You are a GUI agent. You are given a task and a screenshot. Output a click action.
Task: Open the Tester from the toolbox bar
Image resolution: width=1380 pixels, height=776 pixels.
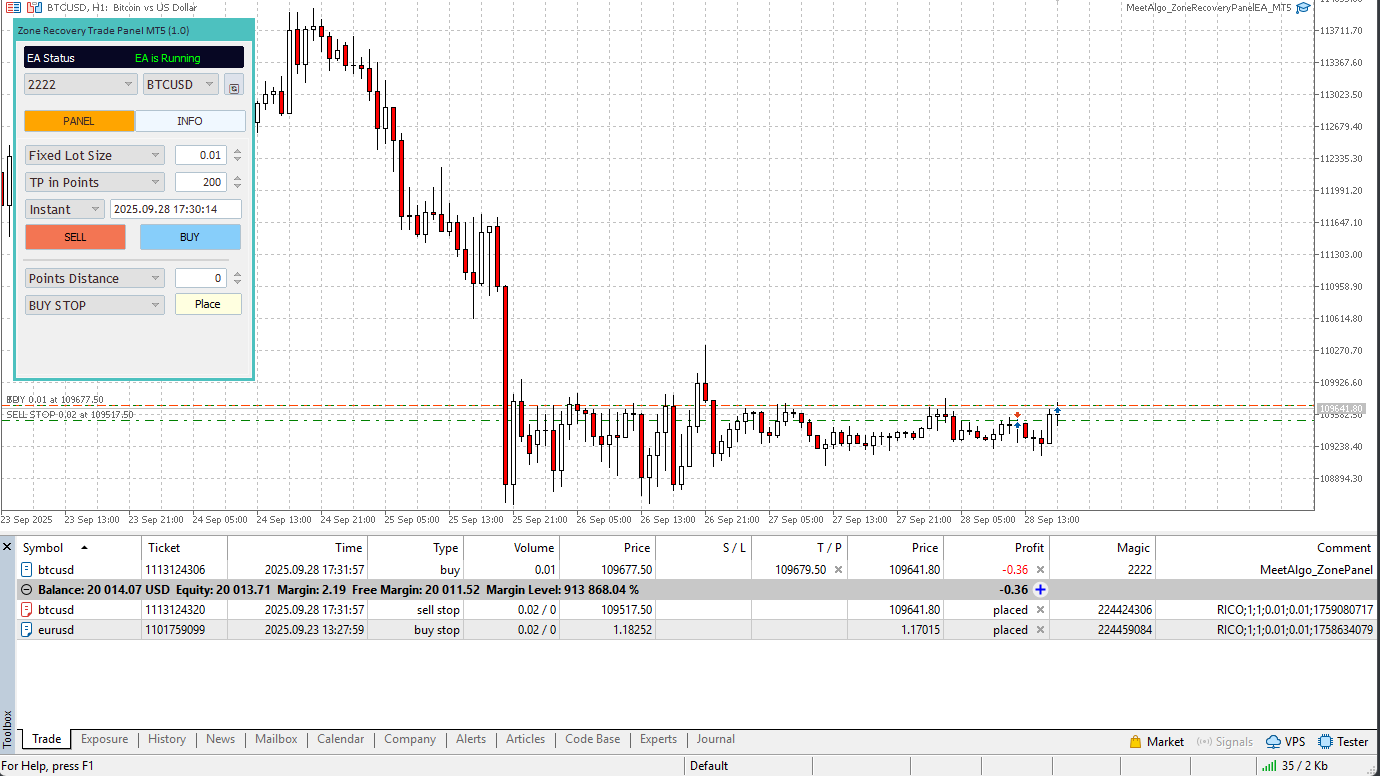(x=1343, y=742)
